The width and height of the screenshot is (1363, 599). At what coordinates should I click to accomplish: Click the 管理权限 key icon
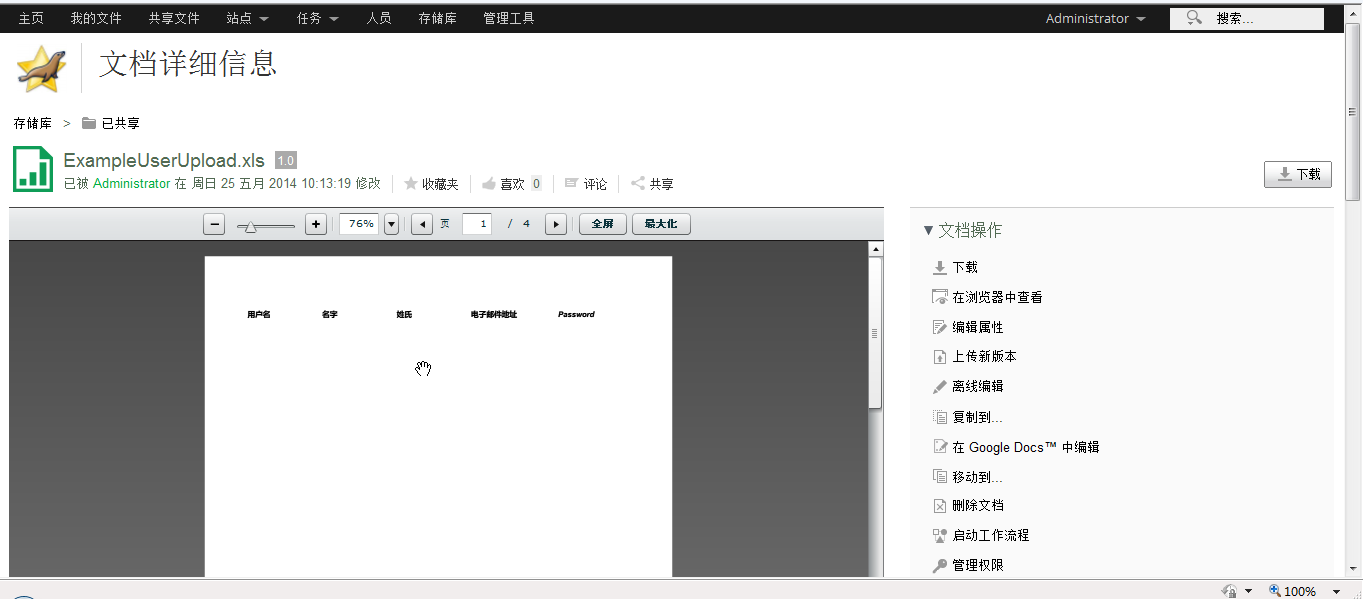939,566
